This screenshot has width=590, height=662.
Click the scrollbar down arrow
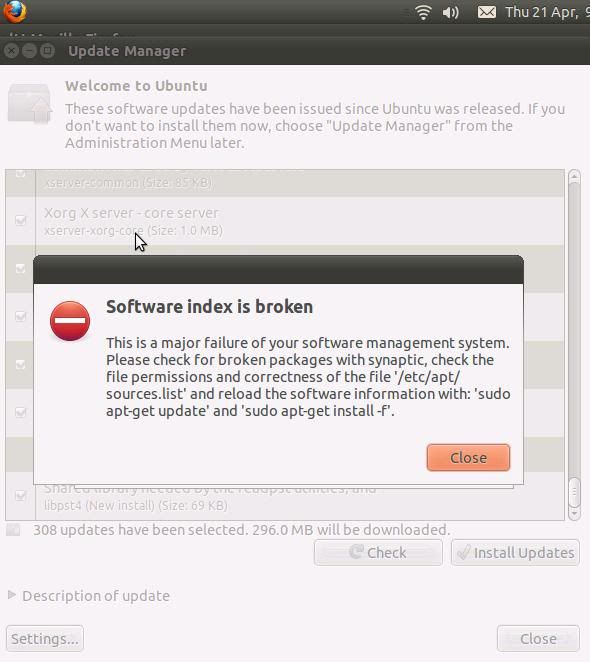(x=574, y=514)
